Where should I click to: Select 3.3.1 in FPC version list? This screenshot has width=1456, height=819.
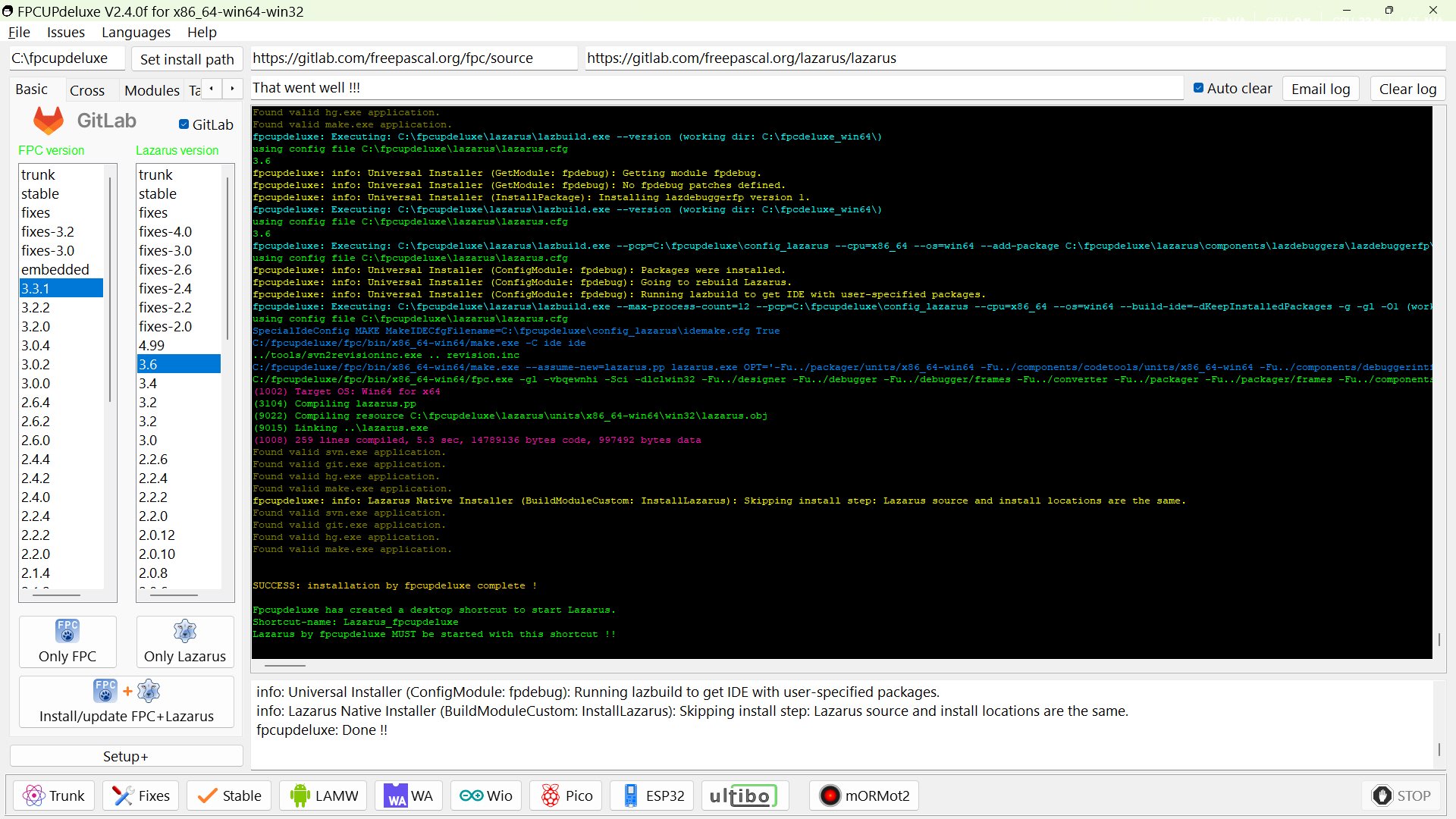coord(61,288)
